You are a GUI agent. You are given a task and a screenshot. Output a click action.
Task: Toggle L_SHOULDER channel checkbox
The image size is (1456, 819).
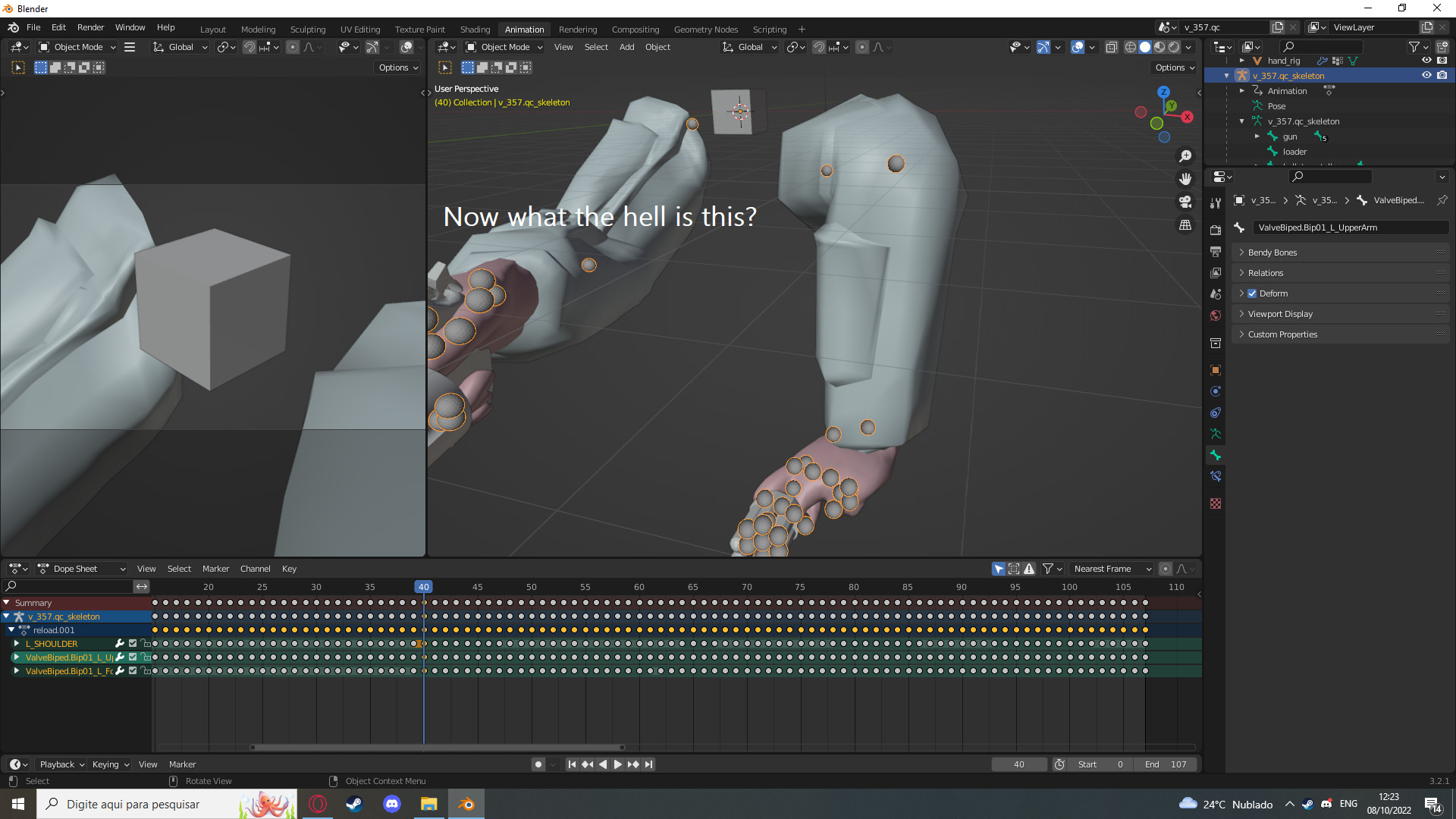(133, 644)
